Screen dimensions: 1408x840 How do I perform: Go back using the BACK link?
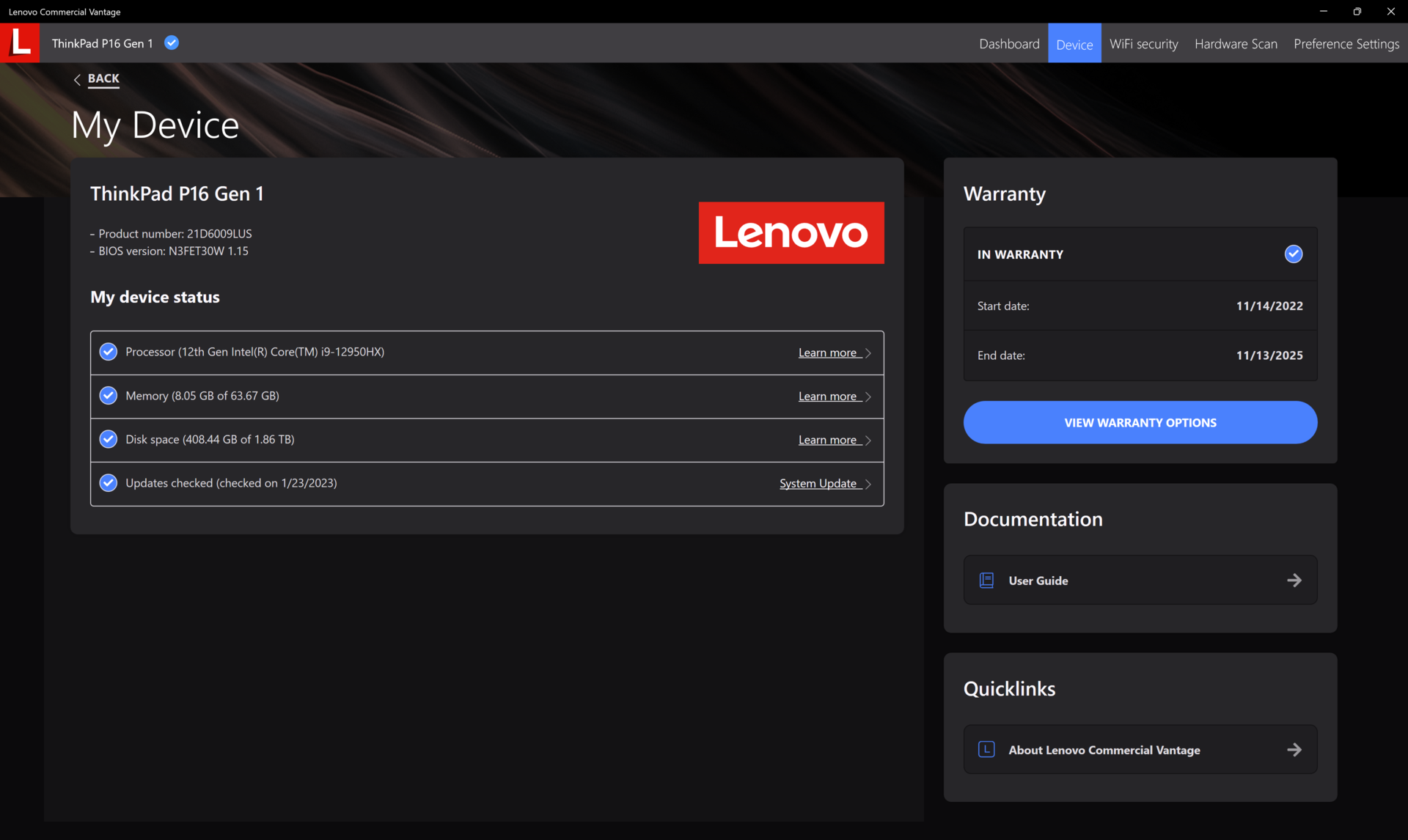click(103, 78)
